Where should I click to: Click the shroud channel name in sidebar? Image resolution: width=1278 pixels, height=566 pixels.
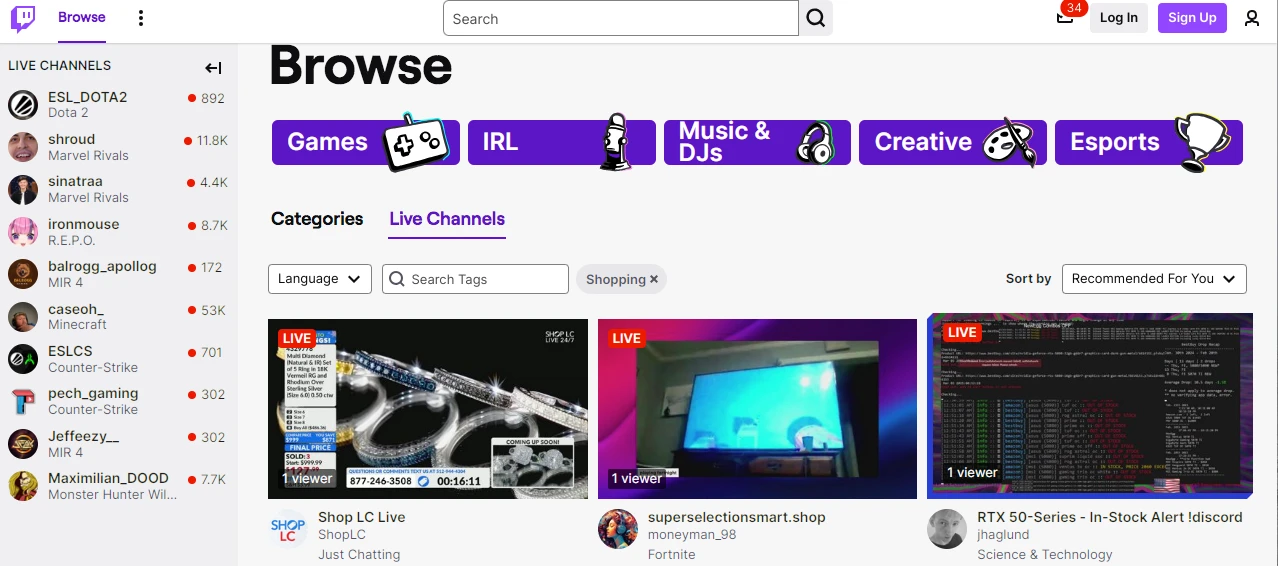[x=72, y=139]
